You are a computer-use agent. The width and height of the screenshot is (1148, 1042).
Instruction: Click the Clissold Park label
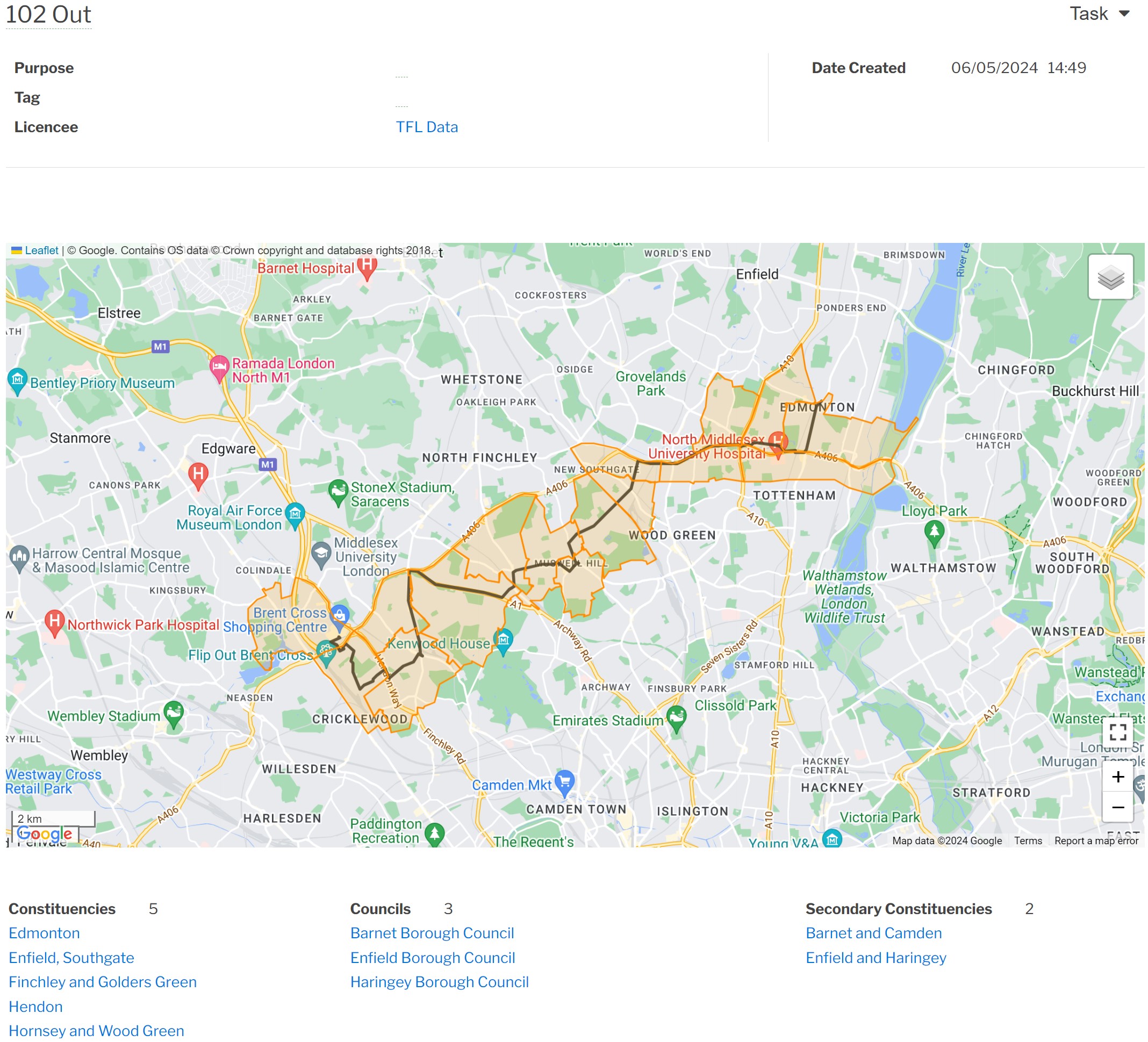pyautogui.click(x=737, y=707)
